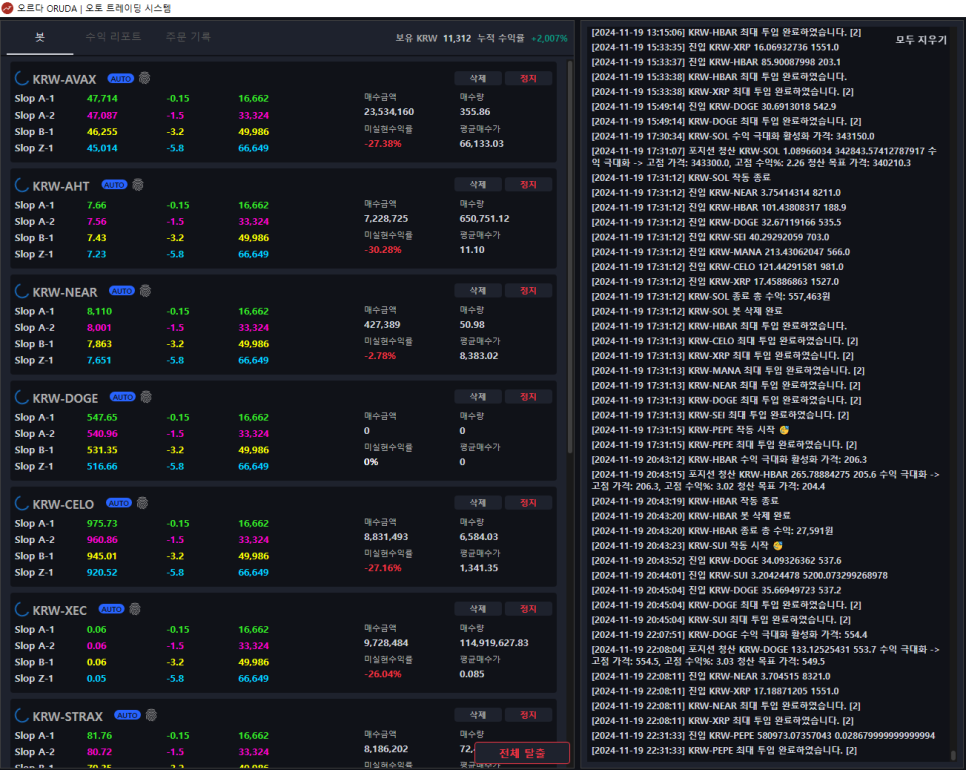The height and width of the screenshot is (770, 966).
Task: Click the spinner icon next to KRW-AHT
Action: coord(22,185)
